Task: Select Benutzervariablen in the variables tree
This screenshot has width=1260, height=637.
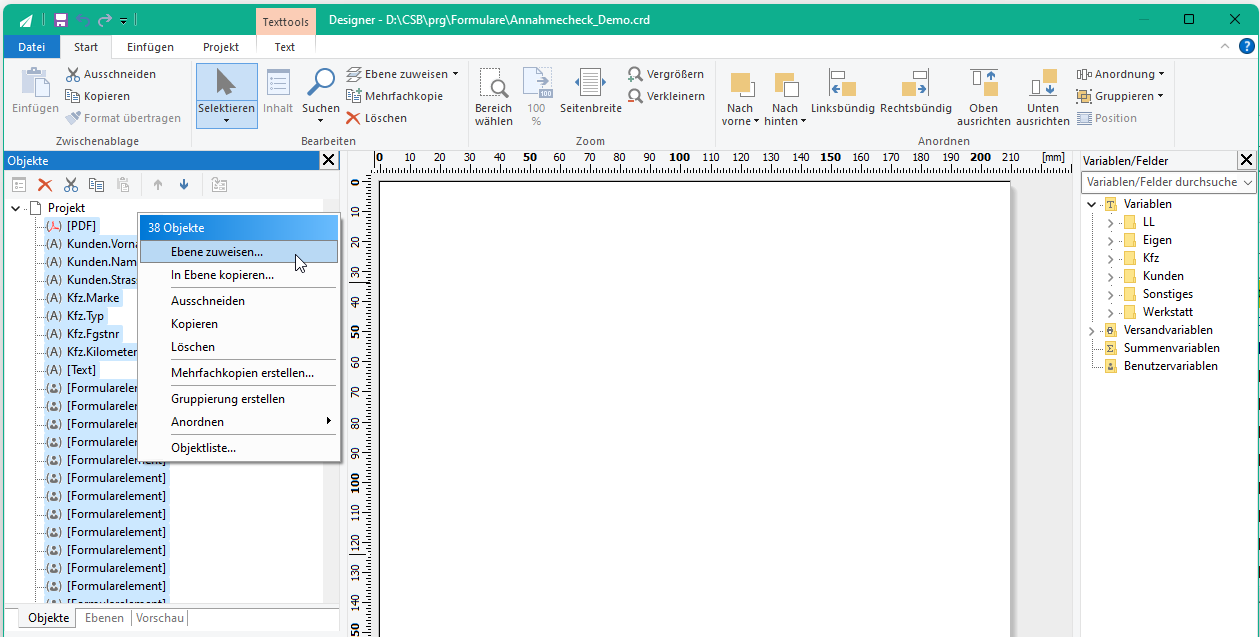Action: tap(1170, 366)
